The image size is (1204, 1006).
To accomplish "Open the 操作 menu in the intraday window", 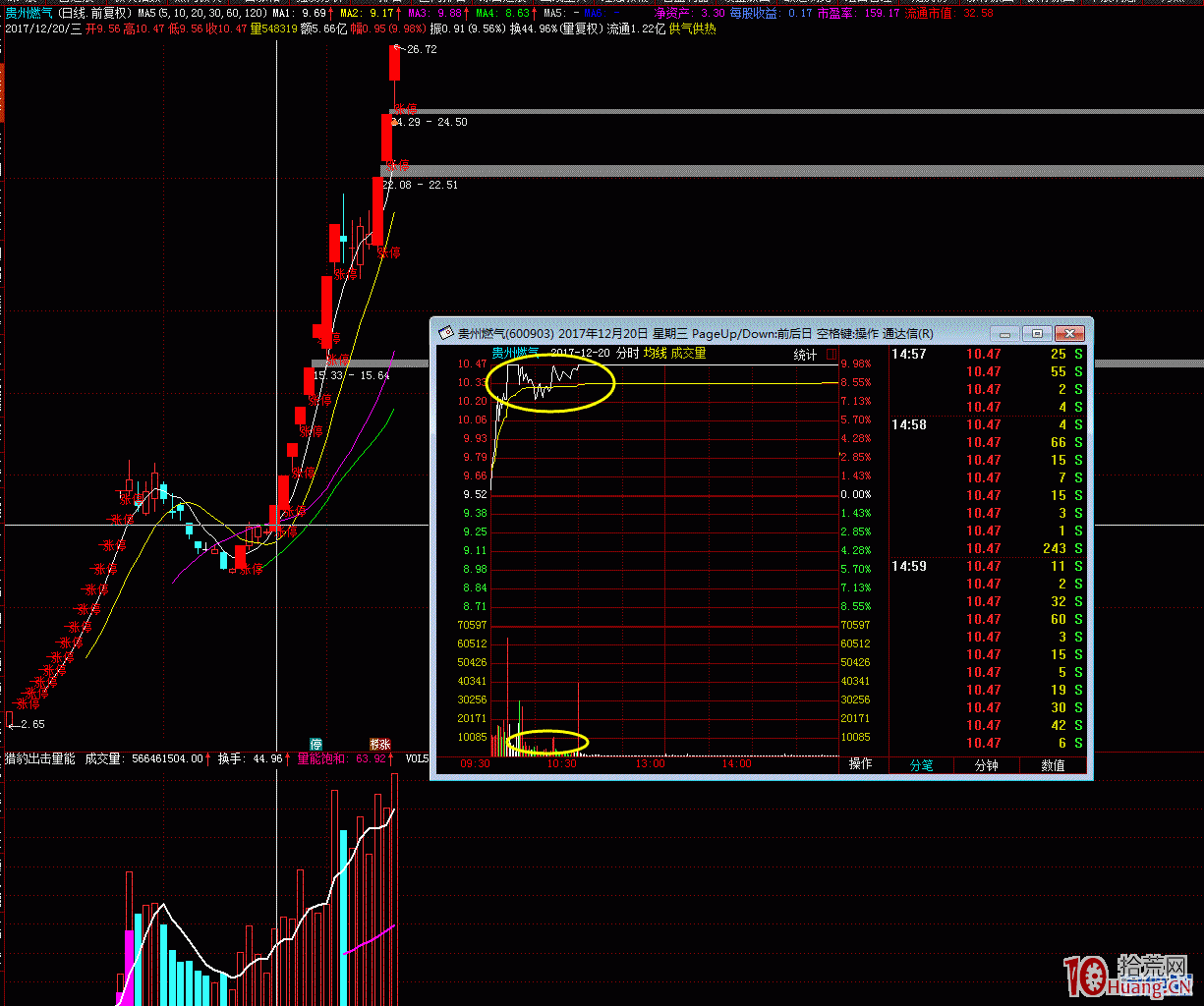I will coord(860,764).
